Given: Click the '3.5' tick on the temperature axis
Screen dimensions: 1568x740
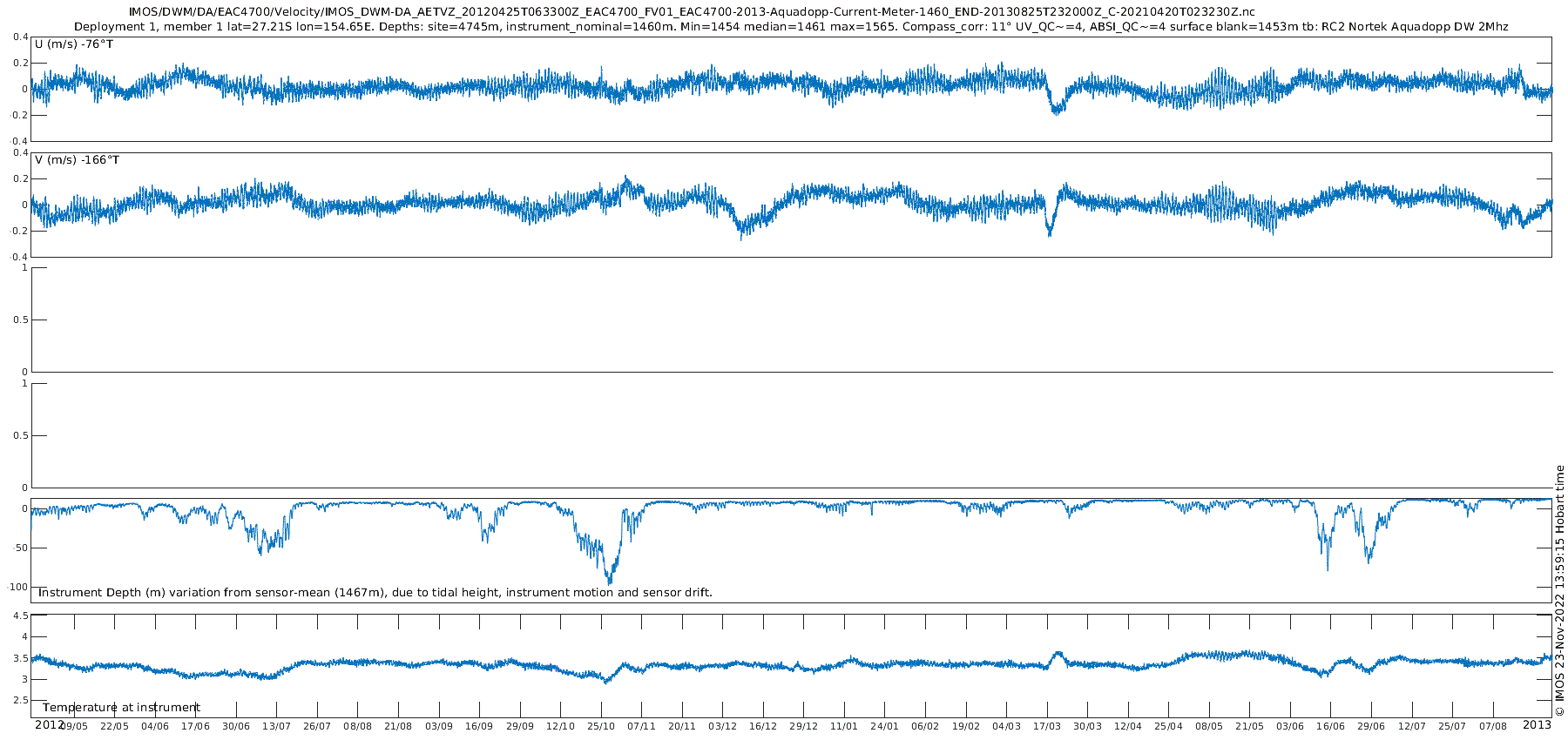Looking at the screenshot, I should tap(20, 659).
